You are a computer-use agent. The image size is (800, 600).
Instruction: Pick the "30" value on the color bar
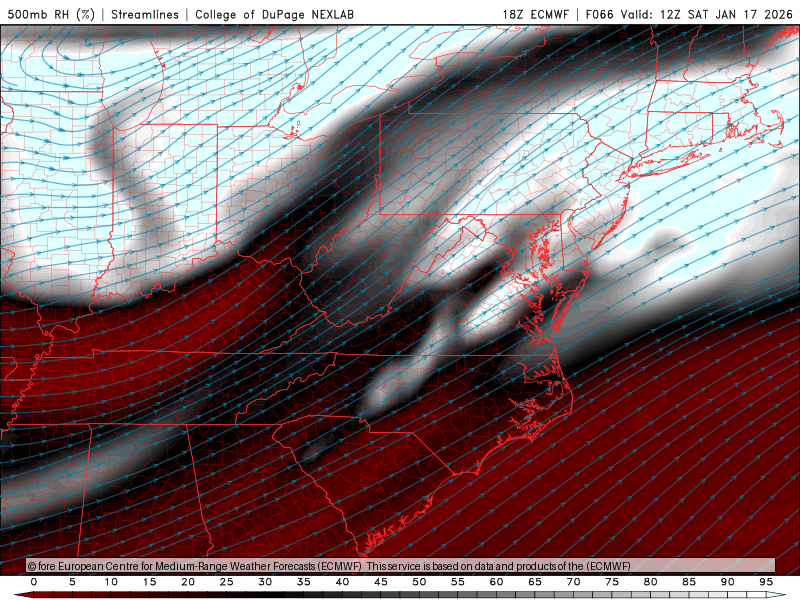tap(265, 582)
